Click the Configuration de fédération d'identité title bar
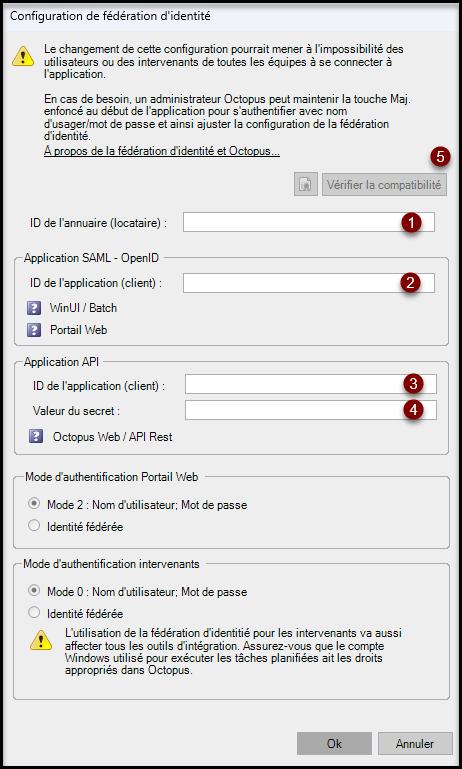This screenshot has height=769, width=462. coord(231,16)
